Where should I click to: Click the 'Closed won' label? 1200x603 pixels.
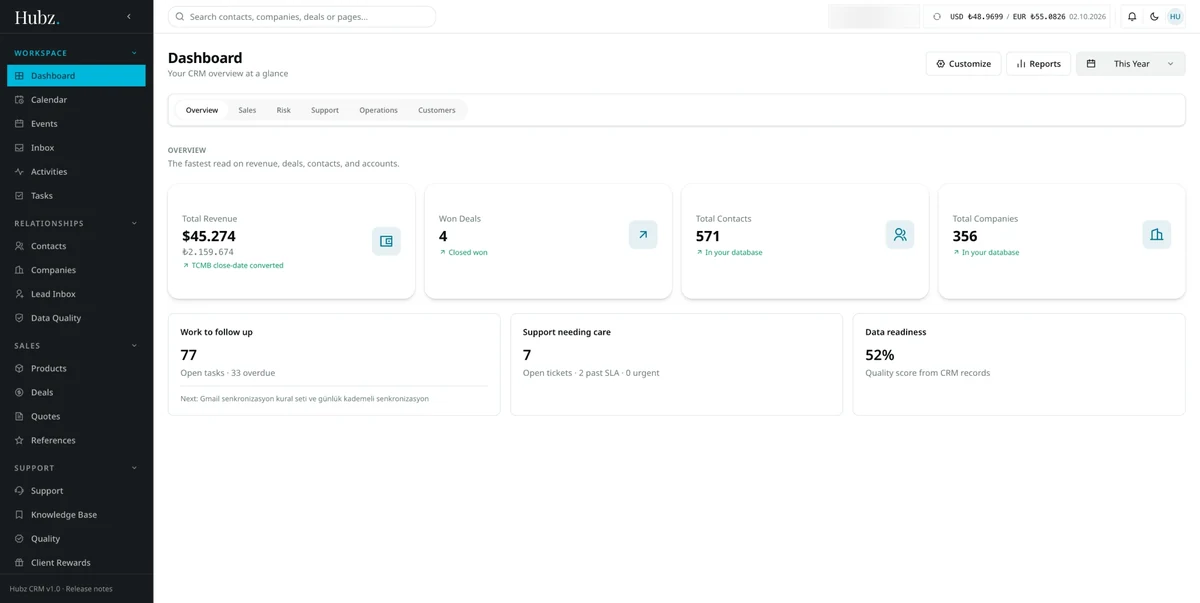(468, 253)
